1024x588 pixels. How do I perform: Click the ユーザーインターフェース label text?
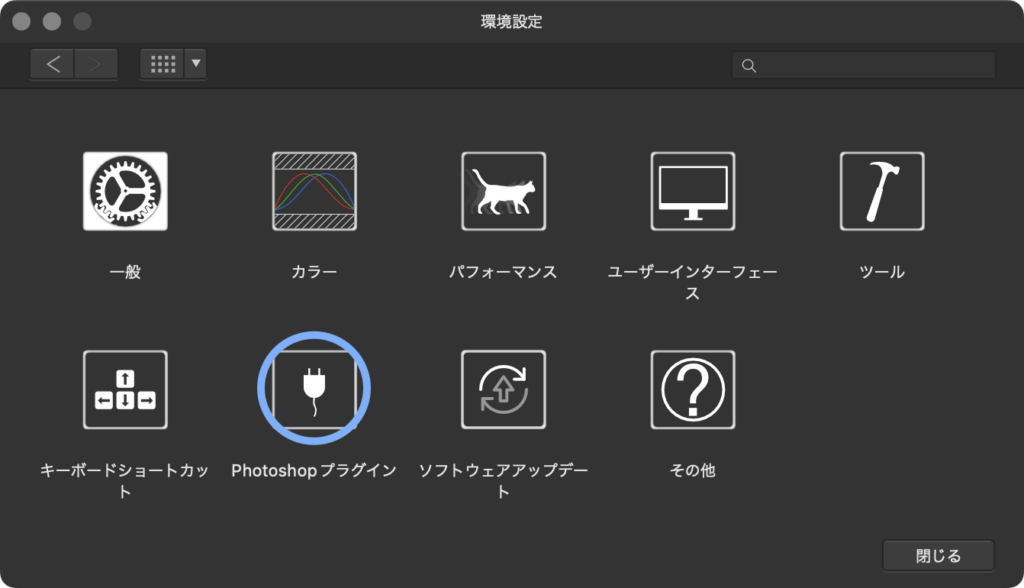pyautogui.click(x=693, y=282)
